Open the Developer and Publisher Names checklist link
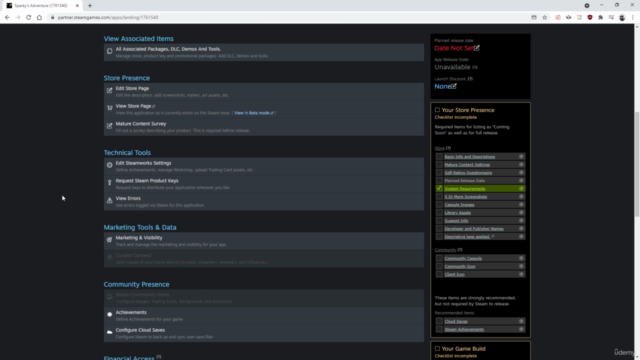Viewport: 640px width, 360px height. click(474, 229)
